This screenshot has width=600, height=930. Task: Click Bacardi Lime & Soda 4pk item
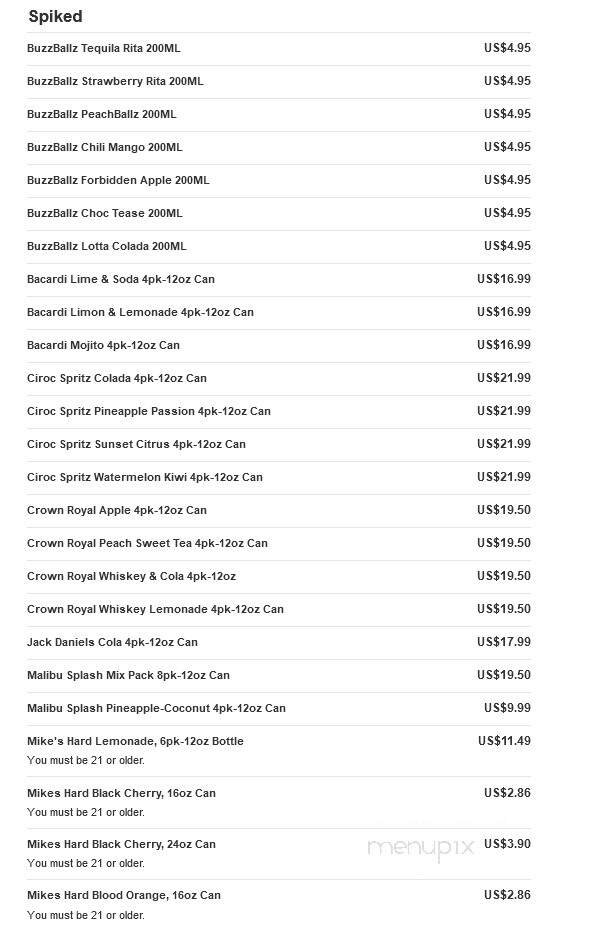pos(120,279)
